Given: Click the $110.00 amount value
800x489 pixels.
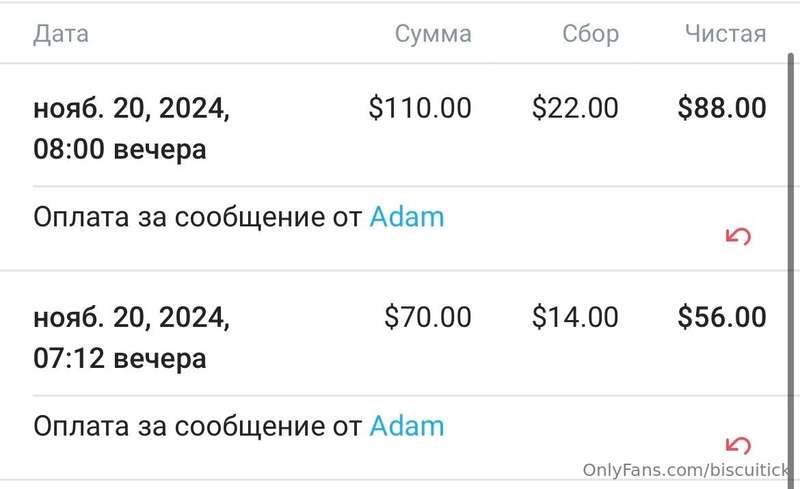Looking at the screenshot, I should pyautogui.click(x=420, y=108).
